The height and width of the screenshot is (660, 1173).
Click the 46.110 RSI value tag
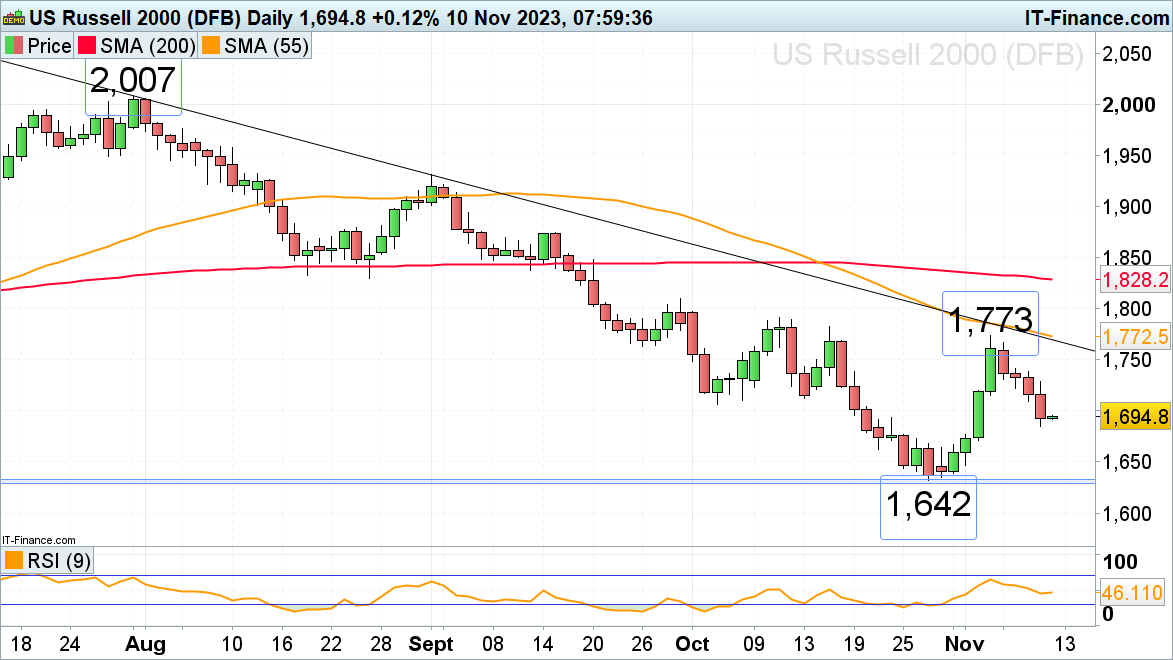1132,593
